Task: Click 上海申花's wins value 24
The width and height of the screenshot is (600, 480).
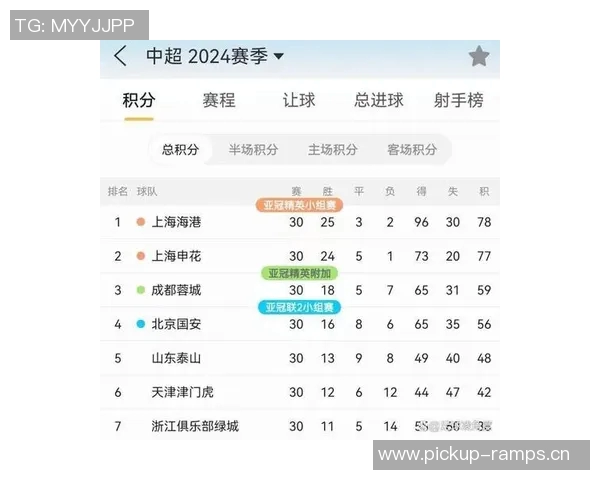Action: click(328, 256)
